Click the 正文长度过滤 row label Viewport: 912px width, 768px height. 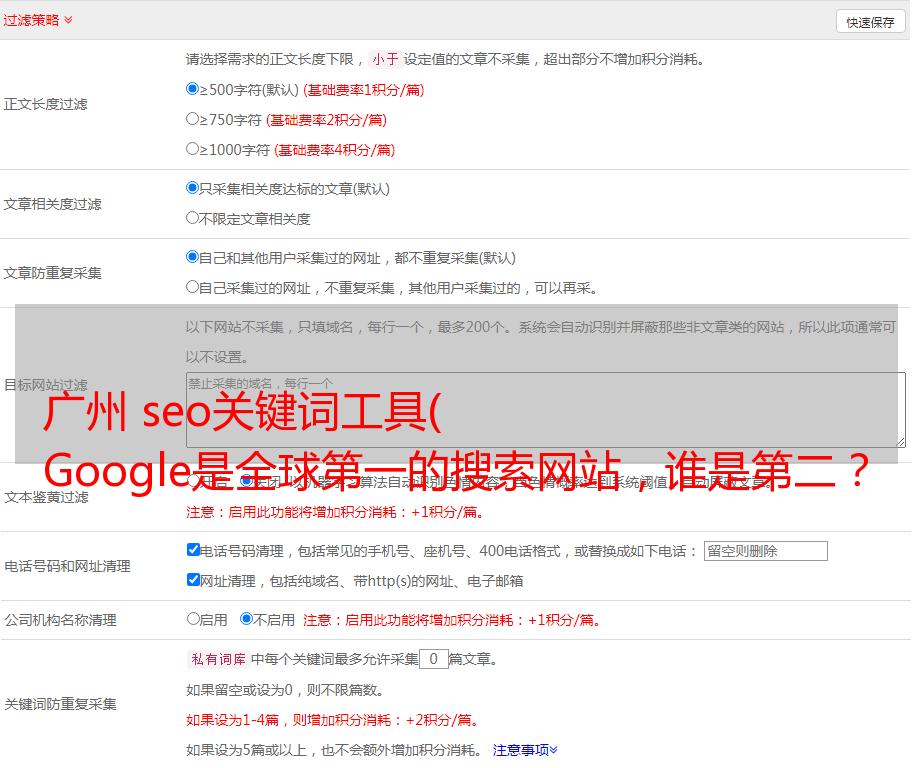pos(45,104)
